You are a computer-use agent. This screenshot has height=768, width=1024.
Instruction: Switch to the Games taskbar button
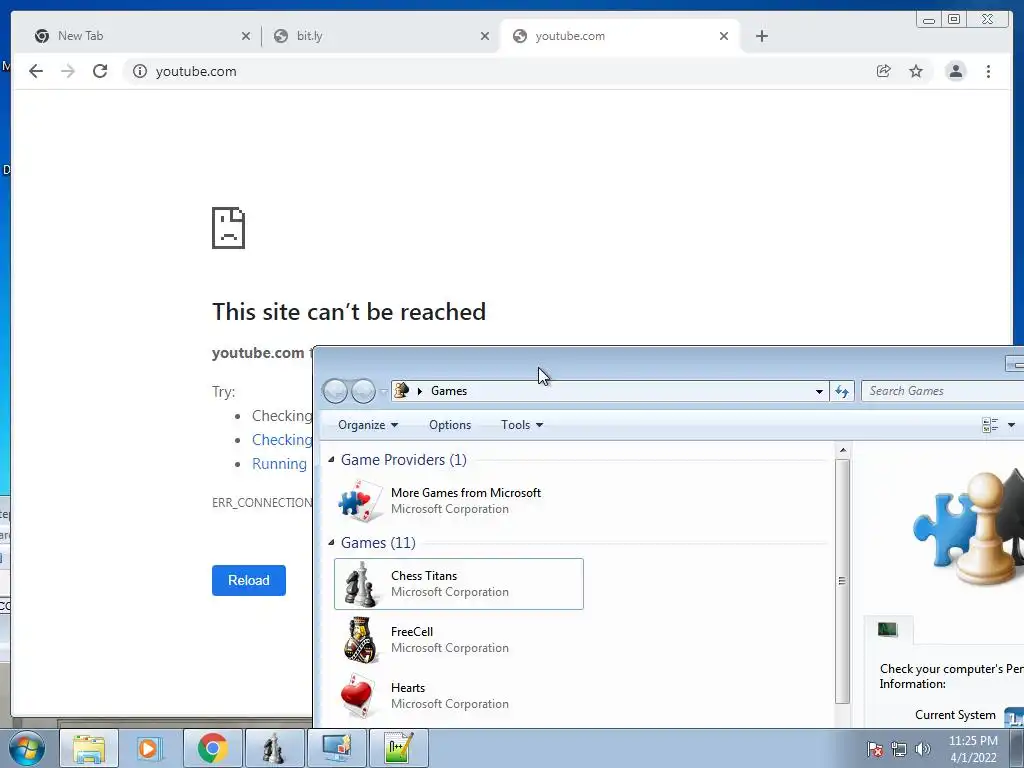coord(274,748)
